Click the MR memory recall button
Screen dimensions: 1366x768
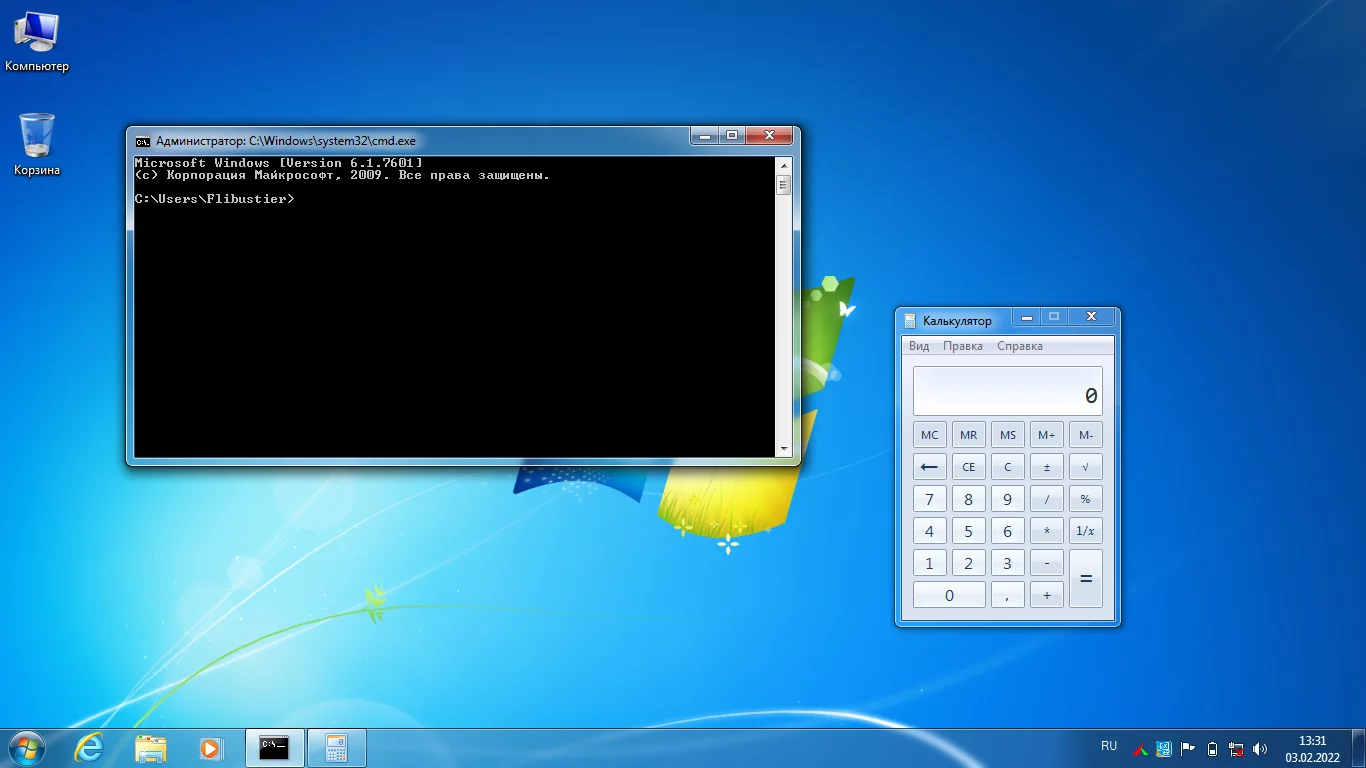968,435
